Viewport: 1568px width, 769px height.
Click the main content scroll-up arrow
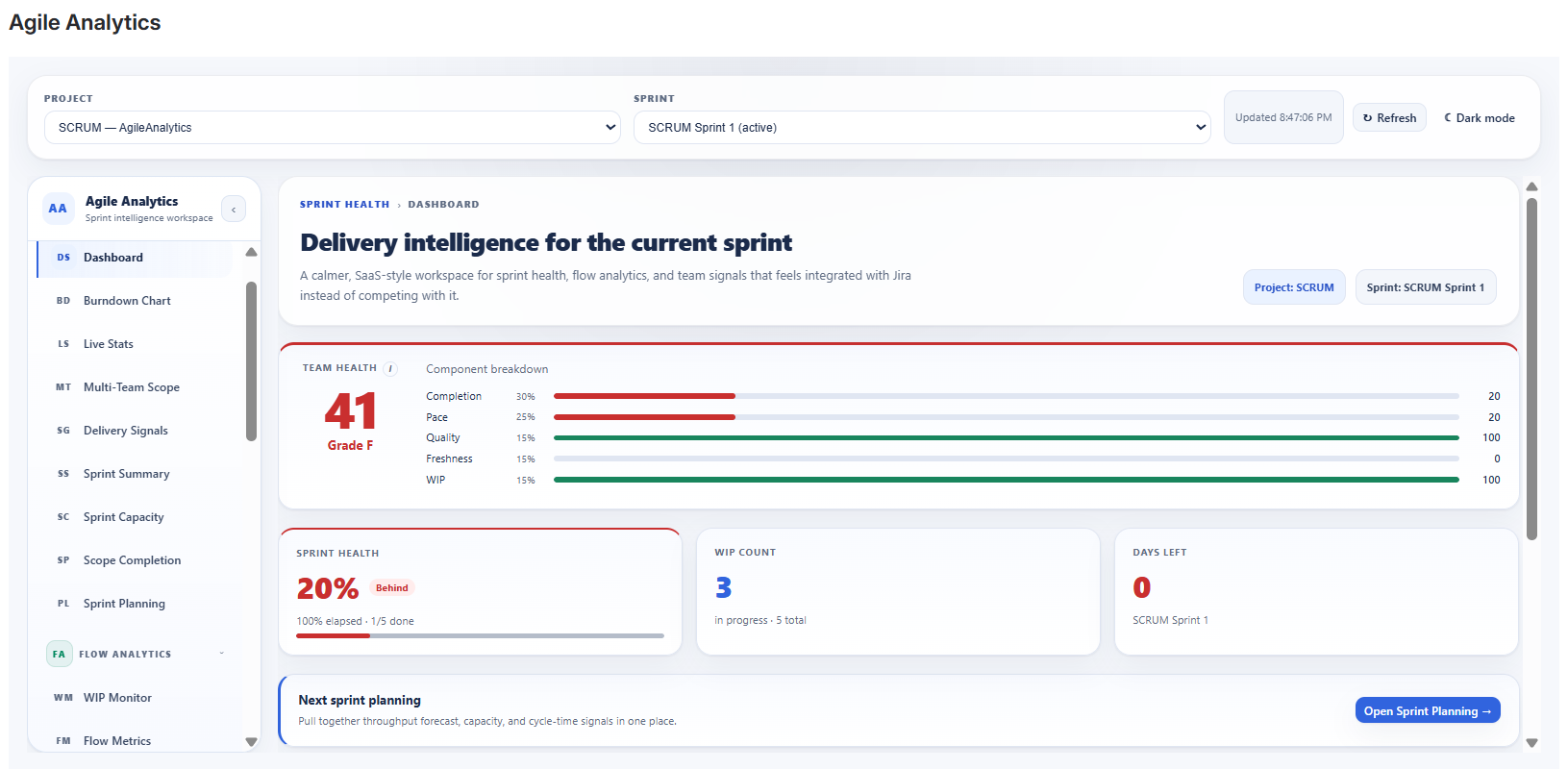coord(1532,186)
